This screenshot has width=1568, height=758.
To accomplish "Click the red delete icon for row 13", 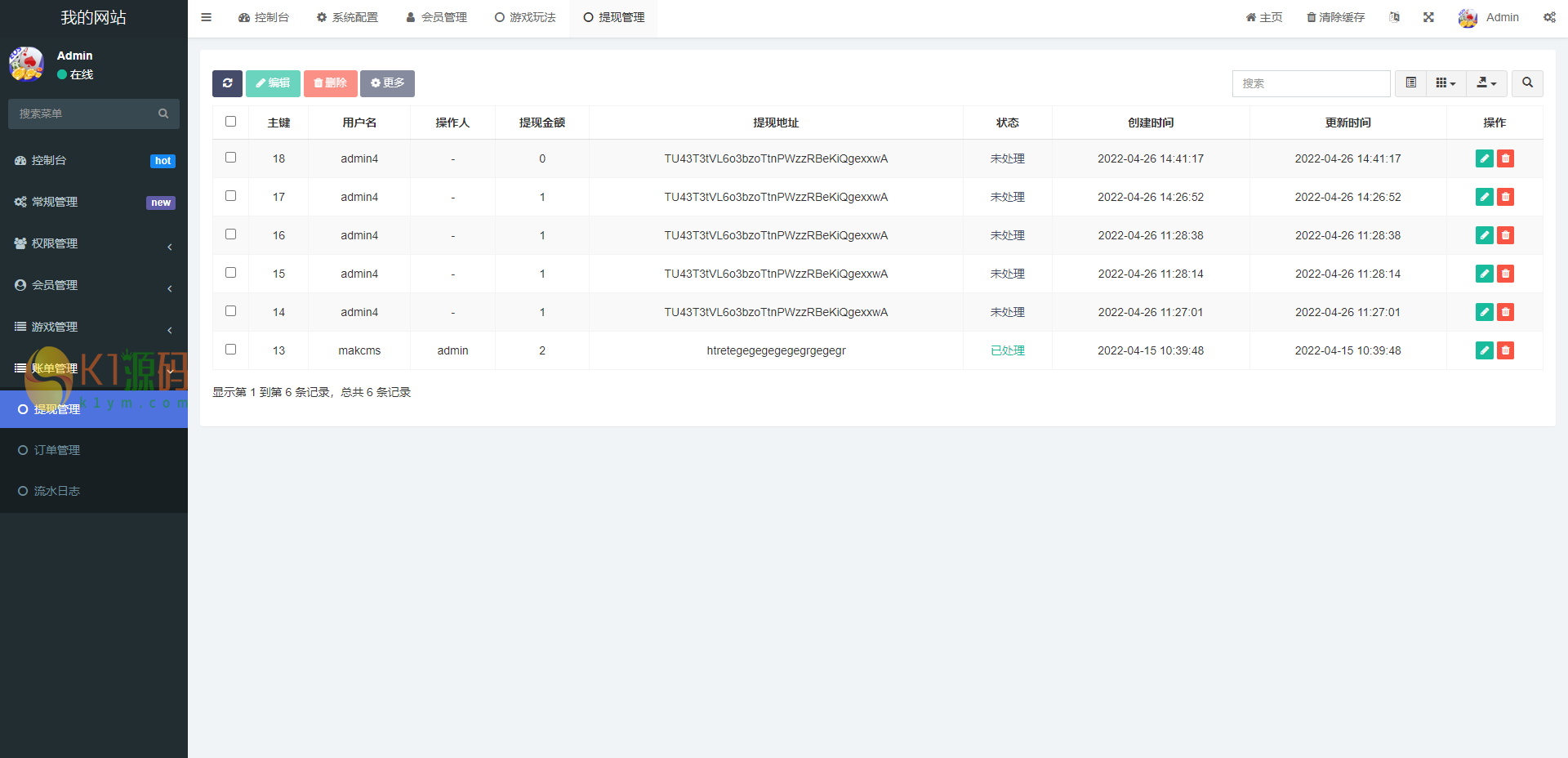I will (1505, 350).
